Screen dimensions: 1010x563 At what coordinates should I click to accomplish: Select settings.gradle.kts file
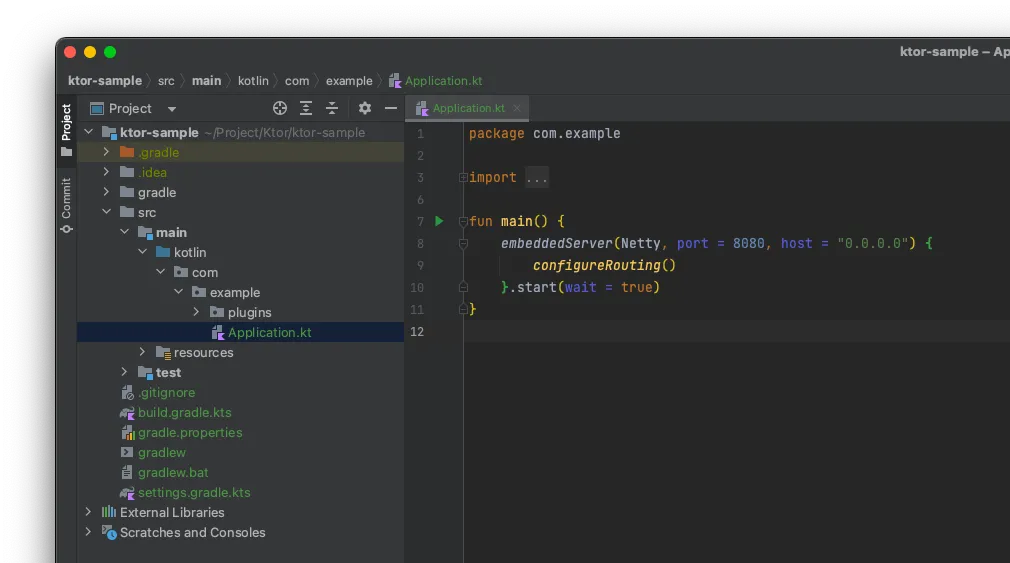coord(194,492)
